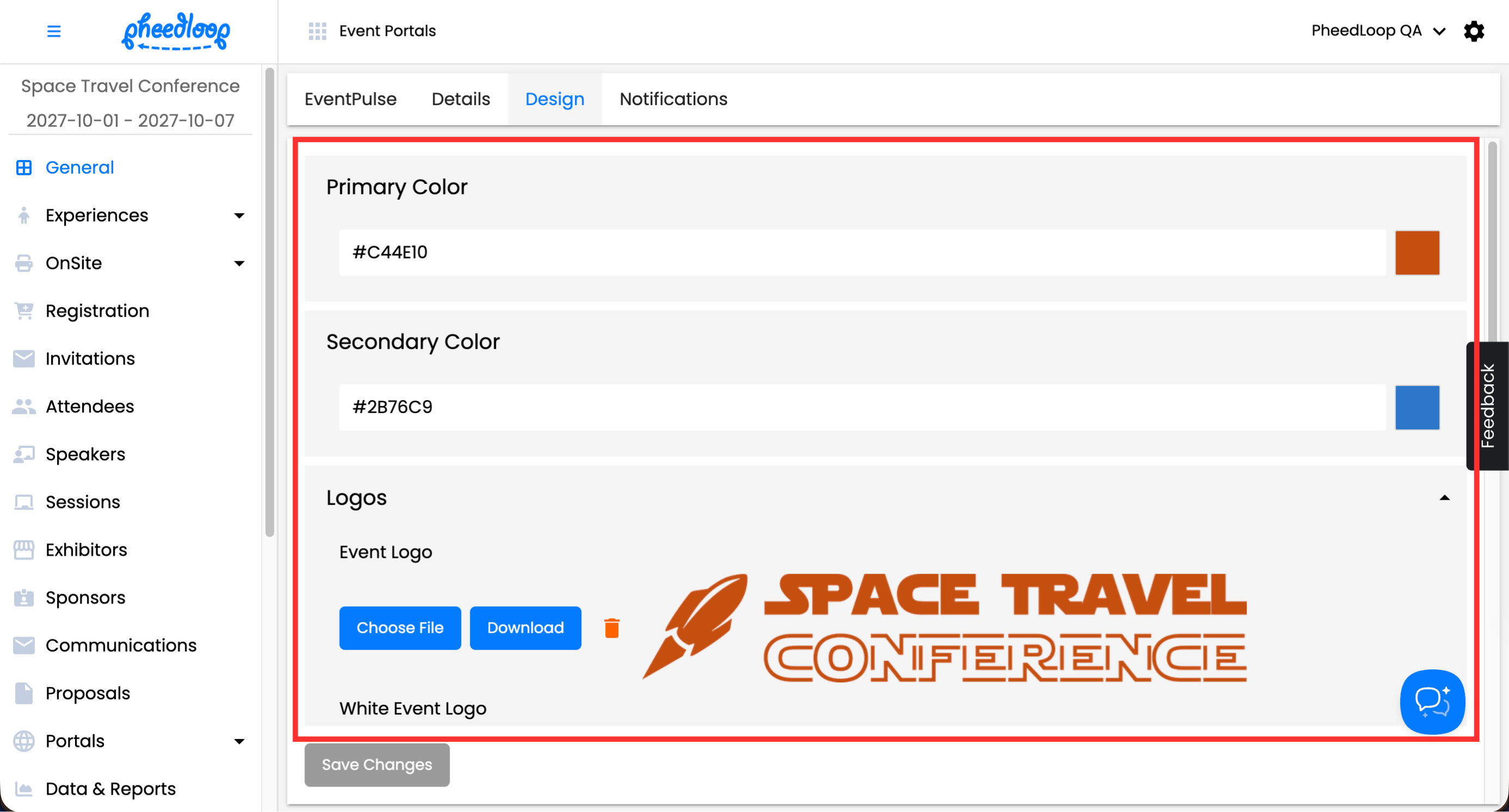
Task: Expand the Portals submenu arrow
Action: [239, 742]
